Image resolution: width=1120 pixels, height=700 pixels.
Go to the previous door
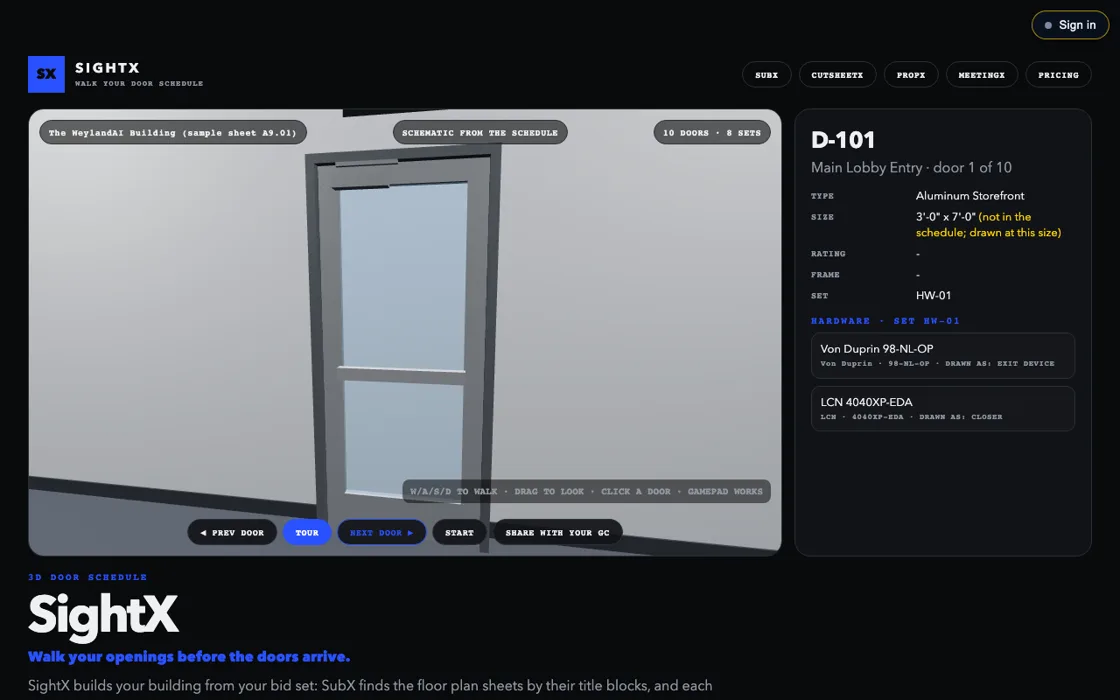232,532
